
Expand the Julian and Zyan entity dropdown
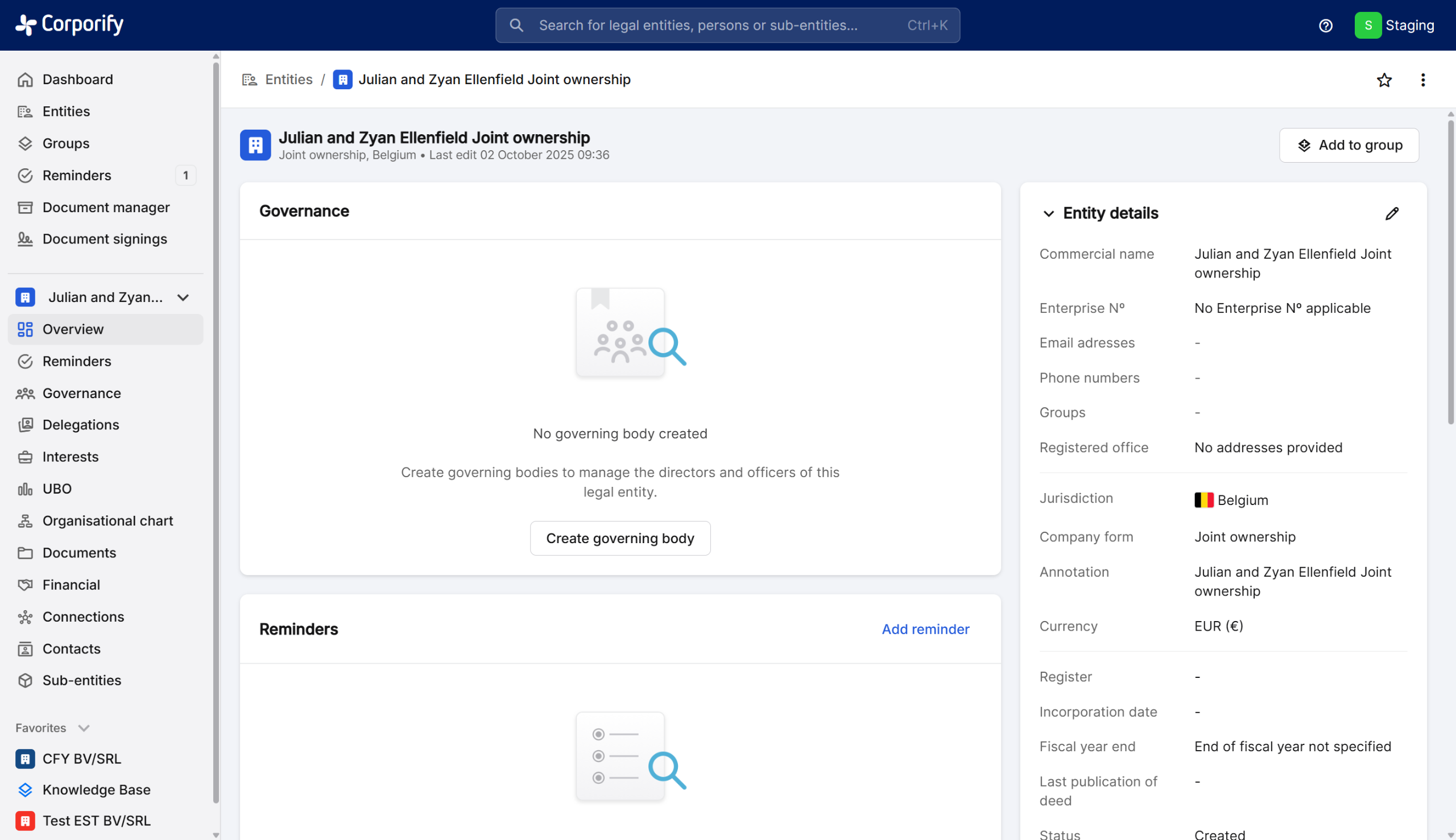point(183,297)
